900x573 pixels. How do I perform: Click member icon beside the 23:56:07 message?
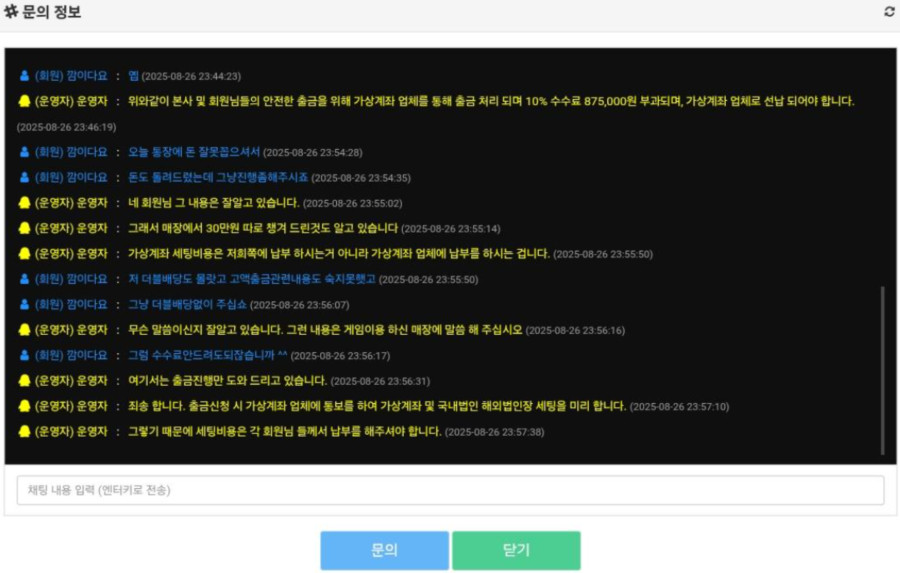point(24,304)
